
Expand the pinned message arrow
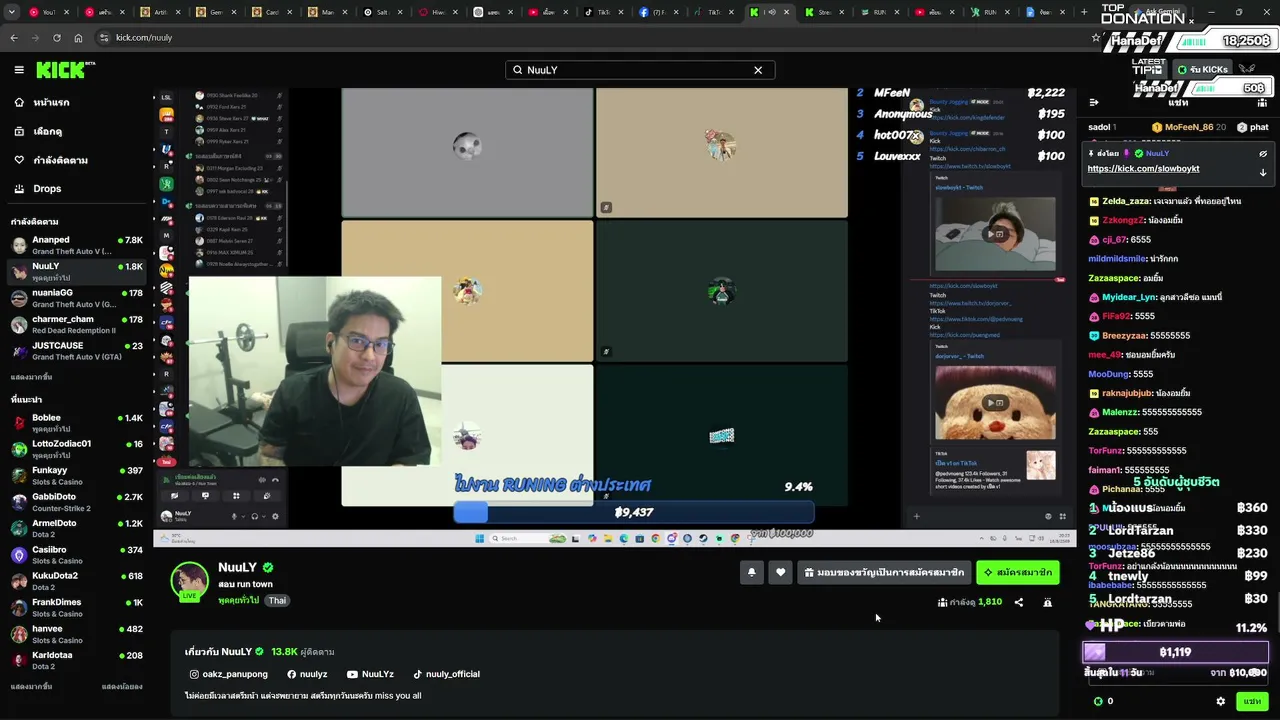pos(1263,172)
